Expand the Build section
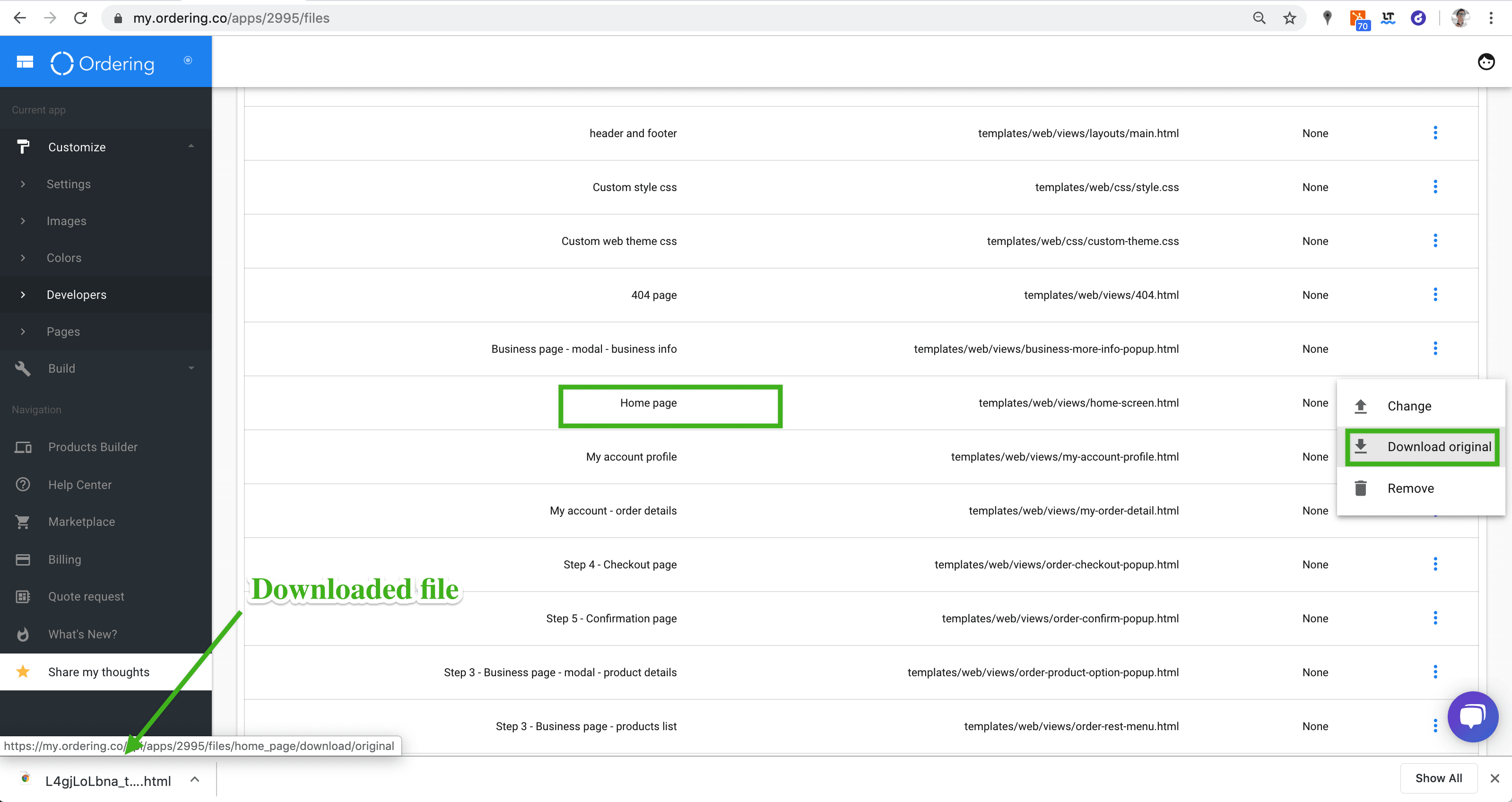 tap(191, 368)
